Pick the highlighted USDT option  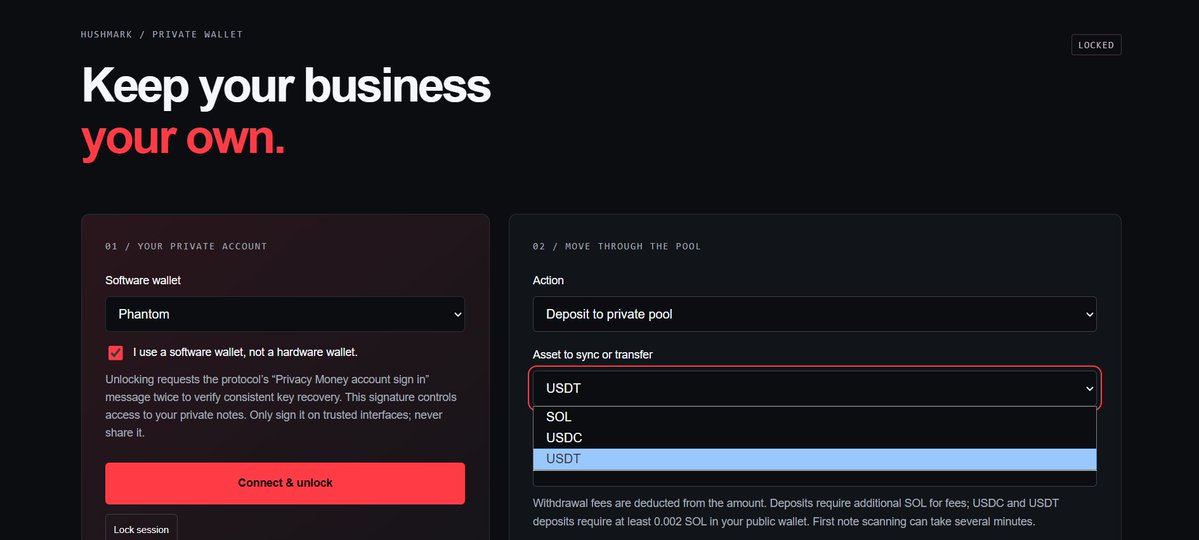(x=814, y=459)
